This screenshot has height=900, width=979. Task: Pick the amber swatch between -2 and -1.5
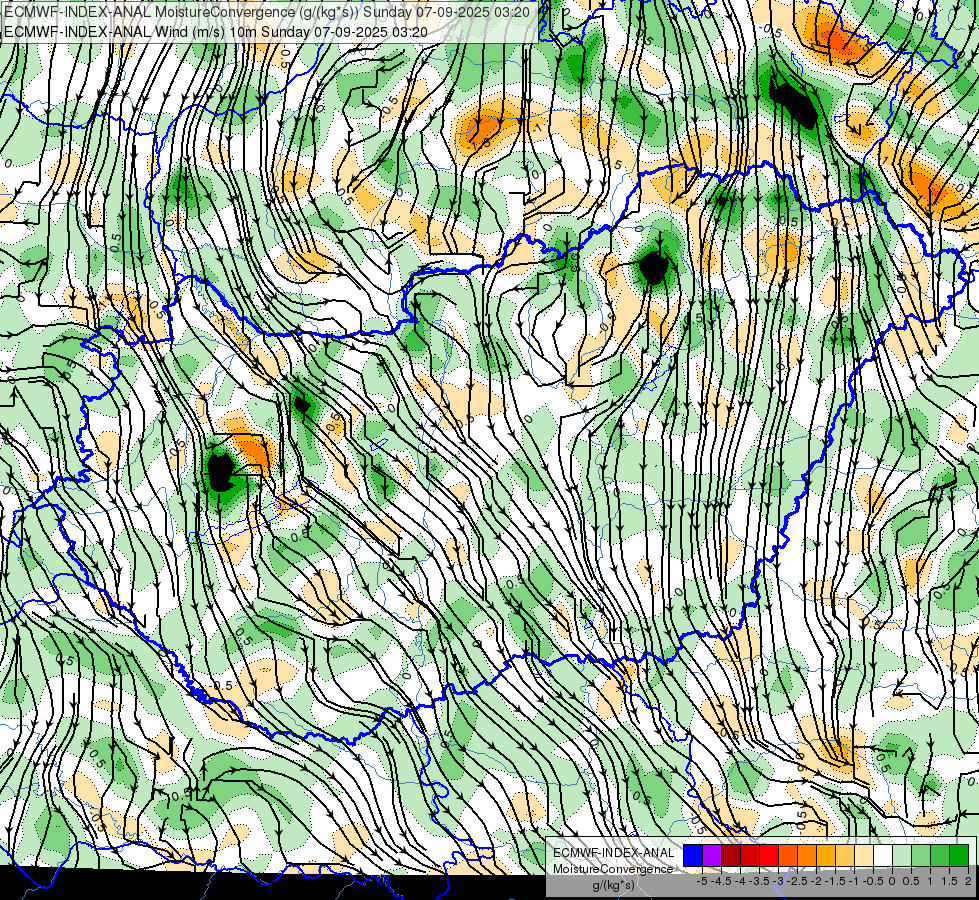point(826,856)
